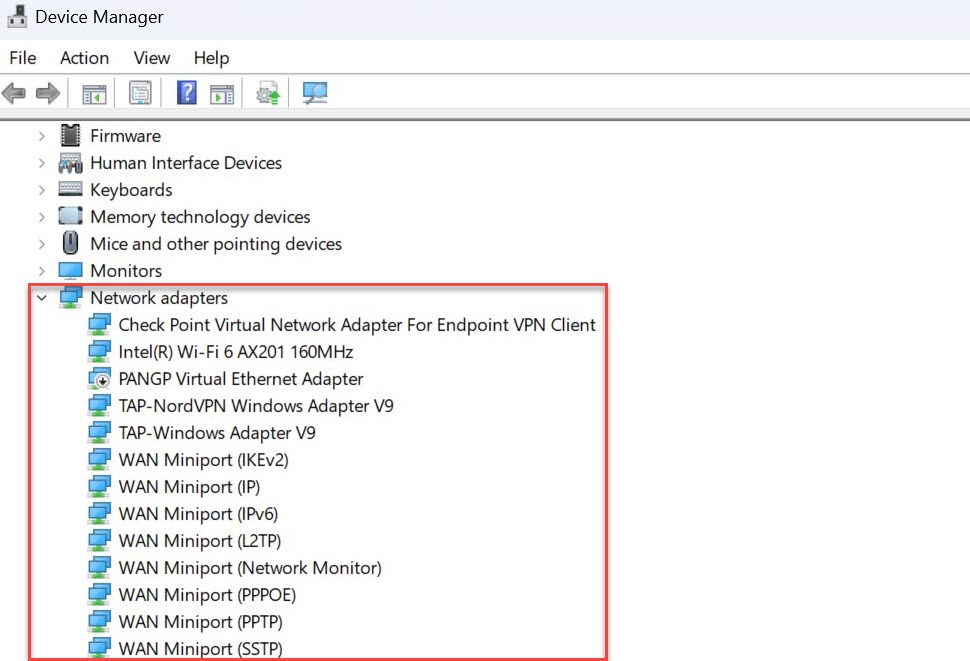Expand the Firmware category

click(x=41, y=135)
